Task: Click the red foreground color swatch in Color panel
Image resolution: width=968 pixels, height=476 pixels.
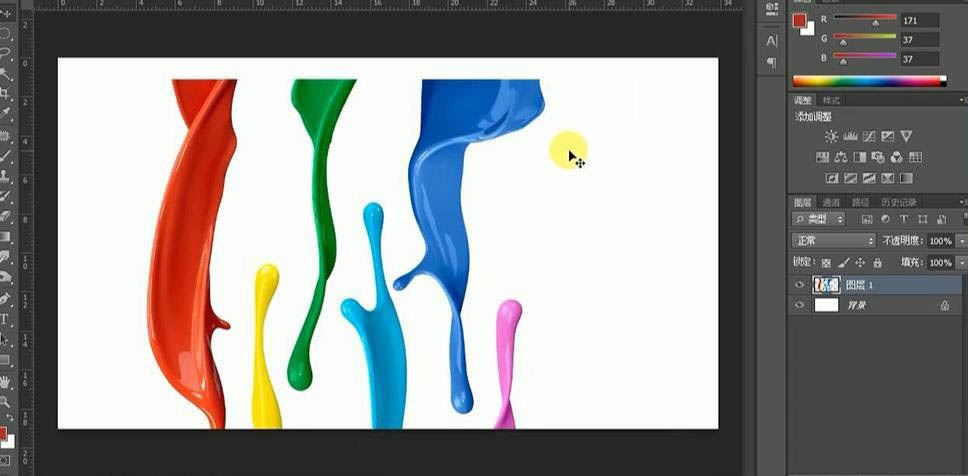Action: [x=799, y=21]
